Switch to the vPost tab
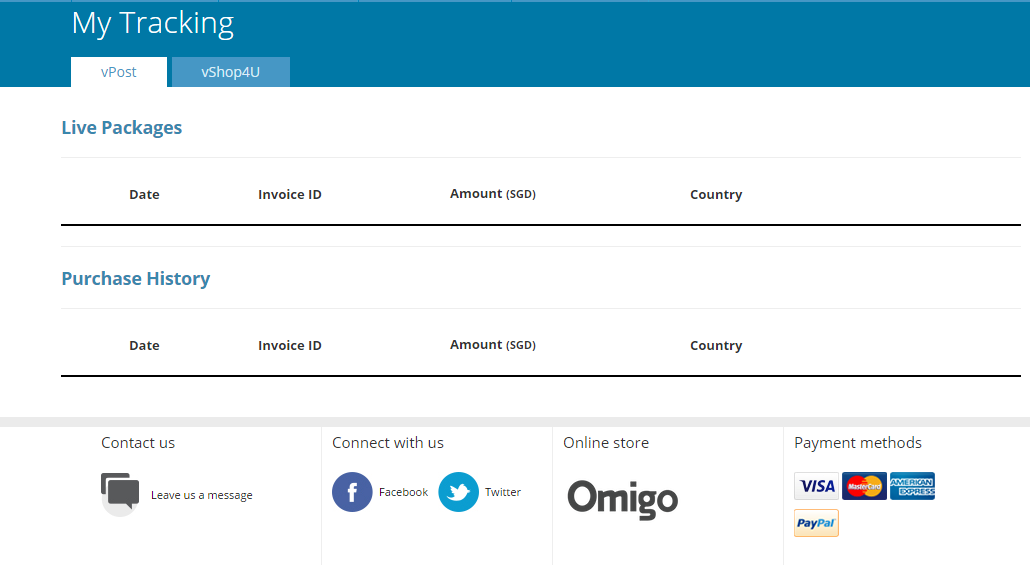The height and width of the screenshot is (565, 1030). (118, 72)
